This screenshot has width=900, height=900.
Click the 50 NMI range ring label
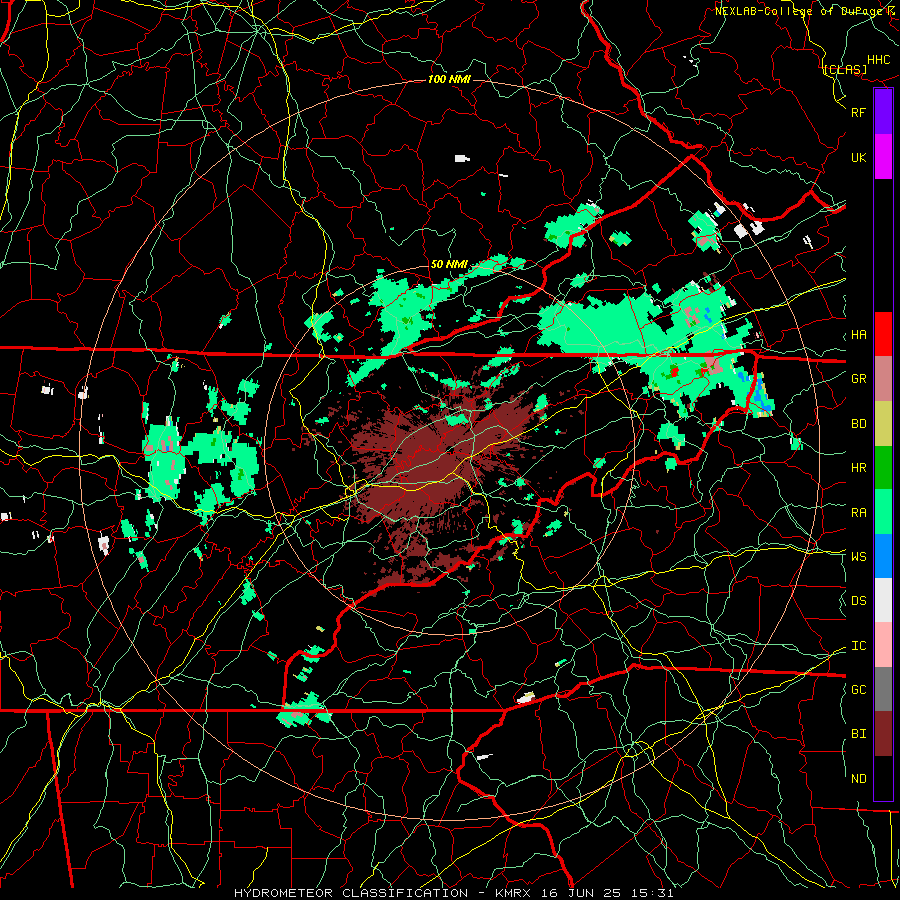pos(449,264)
